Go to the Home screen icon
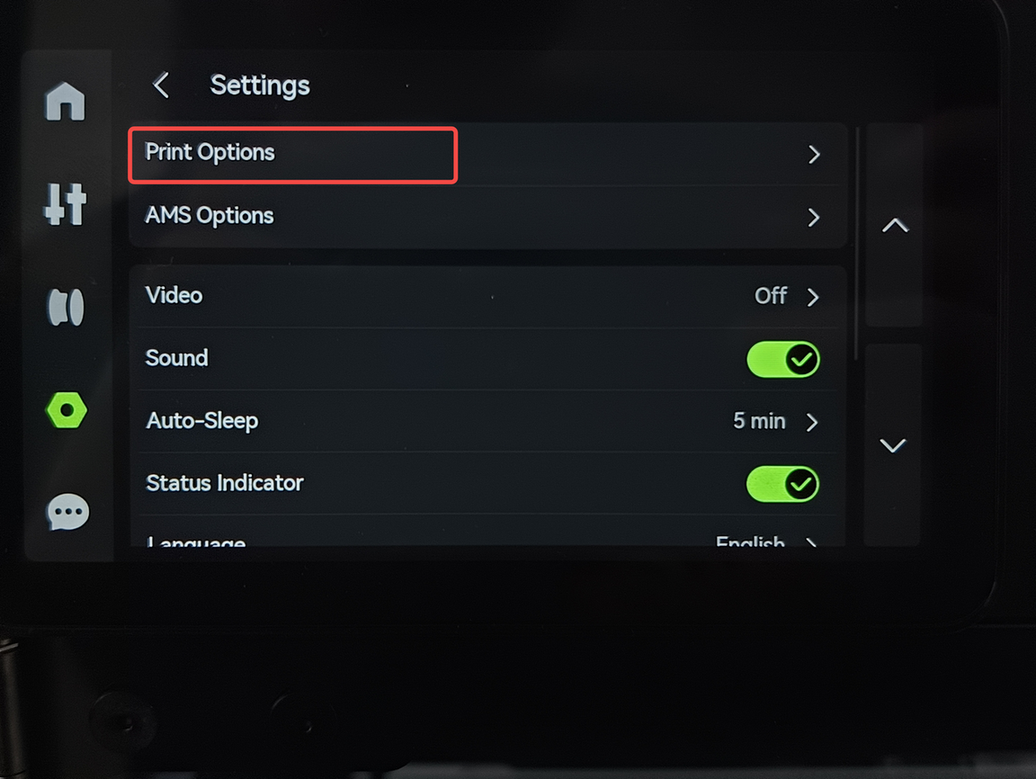This screenshot has height=779, width=1036. coord(66,103)
